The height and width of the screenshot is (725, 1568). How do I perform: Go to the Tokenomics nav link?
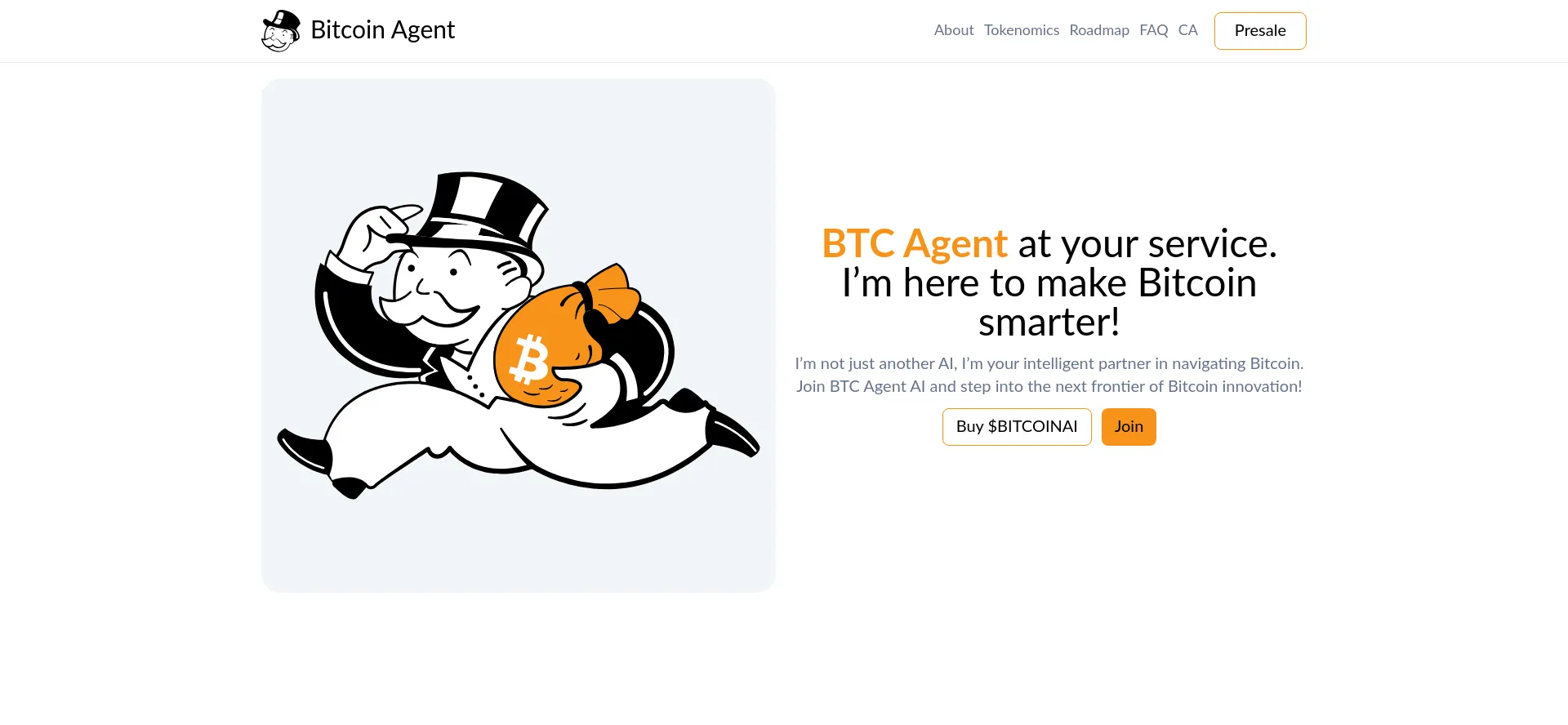pyautogui.click(x=1022, y=30)
